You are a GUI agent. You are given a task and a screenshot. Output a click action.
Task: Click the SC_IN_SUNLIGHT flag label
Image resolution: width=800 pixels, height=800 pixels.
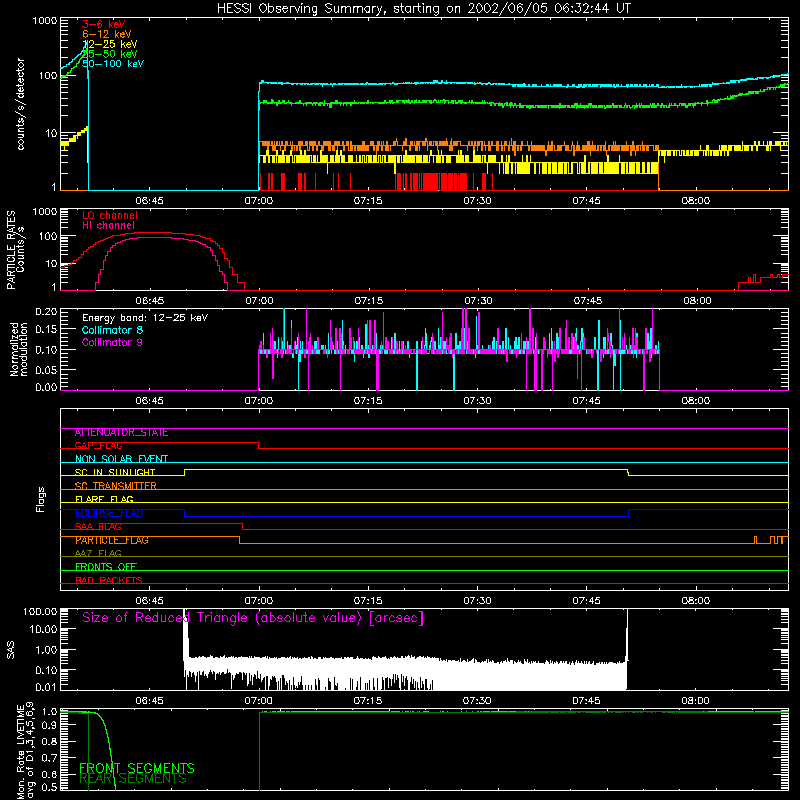[115, 472]
